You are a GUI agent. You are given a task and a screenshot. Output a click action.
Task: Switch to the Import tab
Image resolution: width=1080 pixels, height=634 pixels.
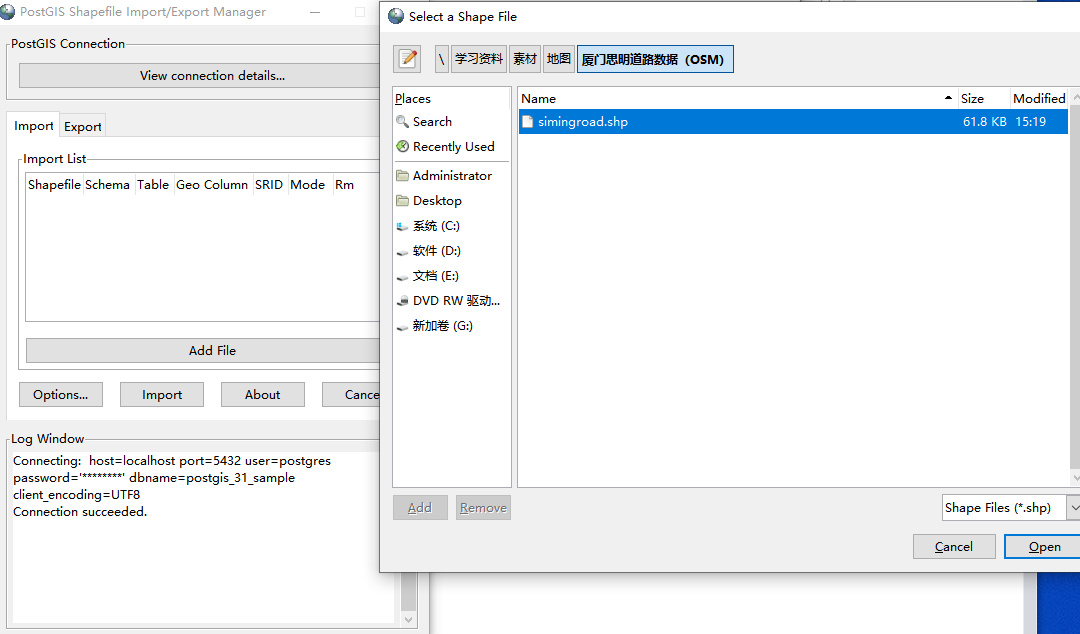pos(33,126)
